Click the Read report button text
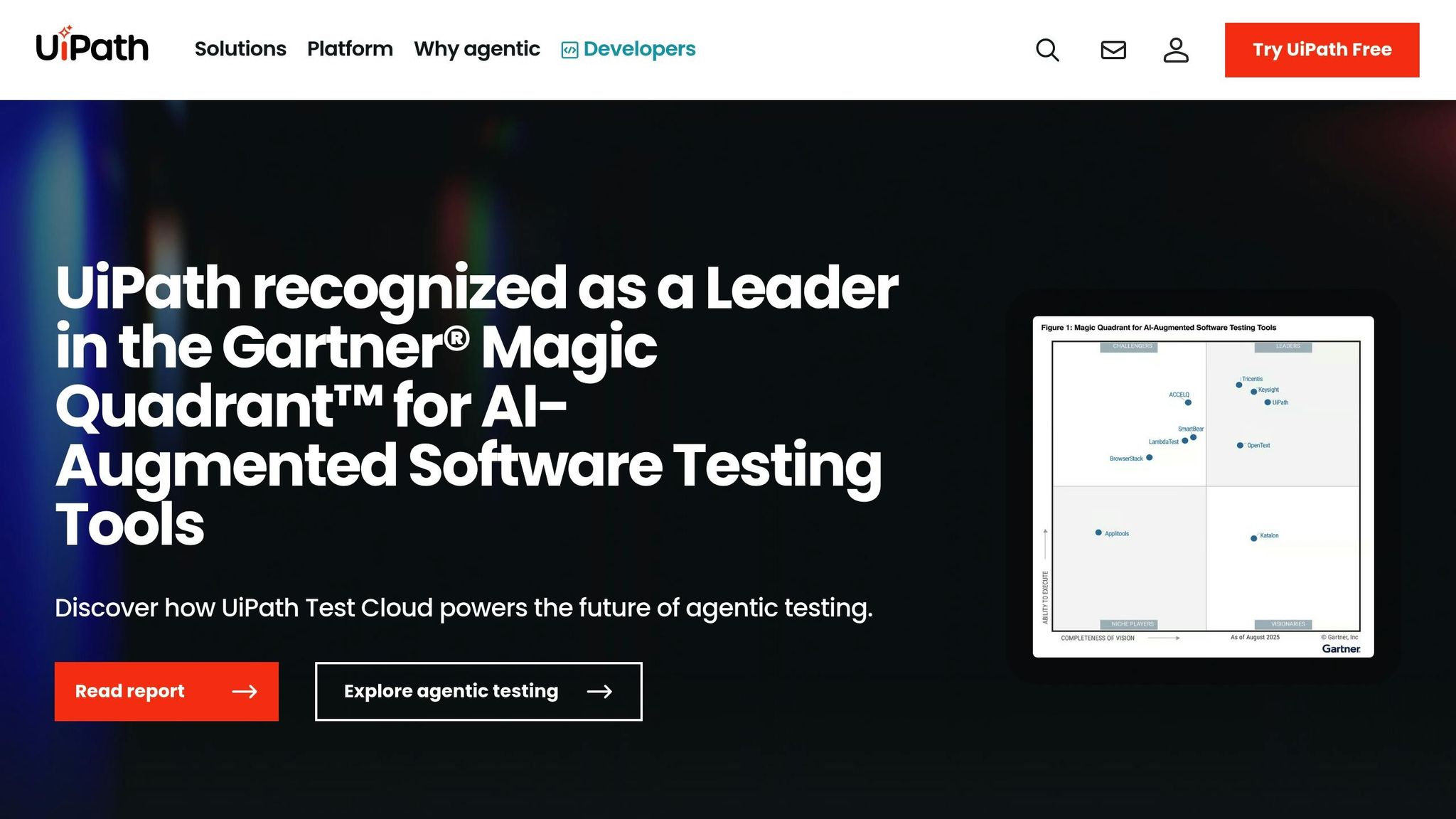 point(130,691)
